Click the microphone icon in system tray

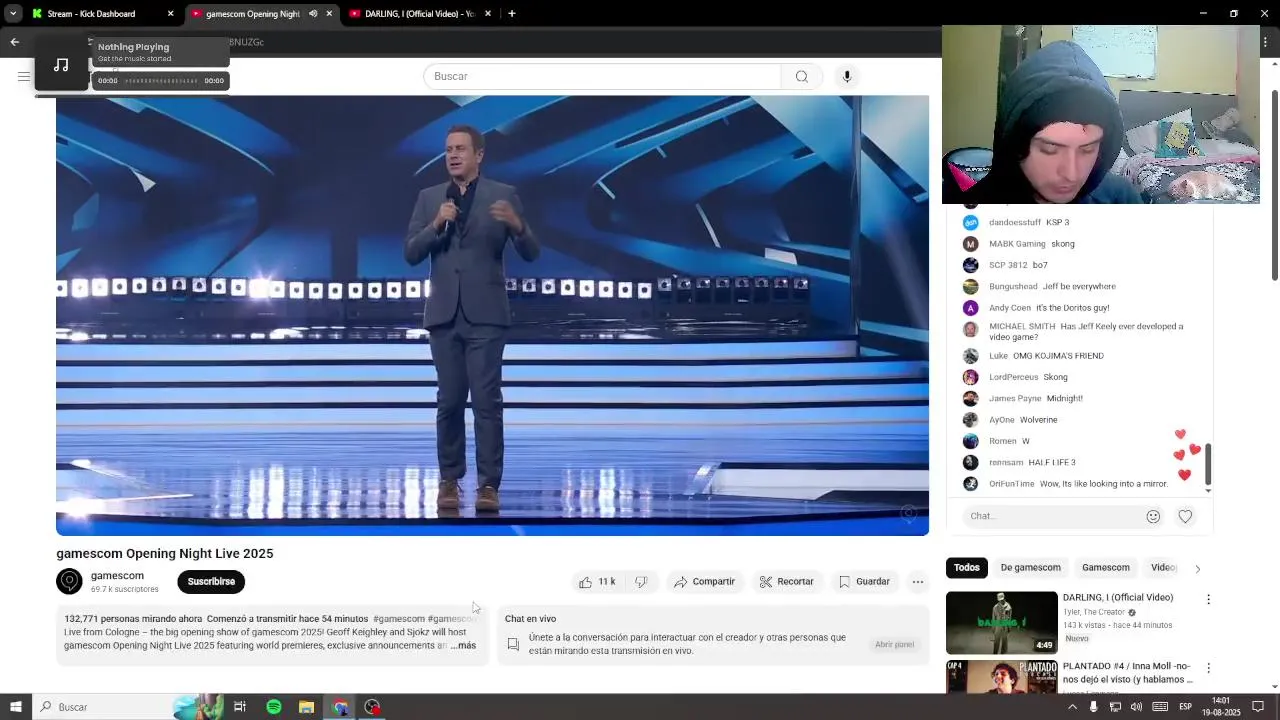point(1093,707)
